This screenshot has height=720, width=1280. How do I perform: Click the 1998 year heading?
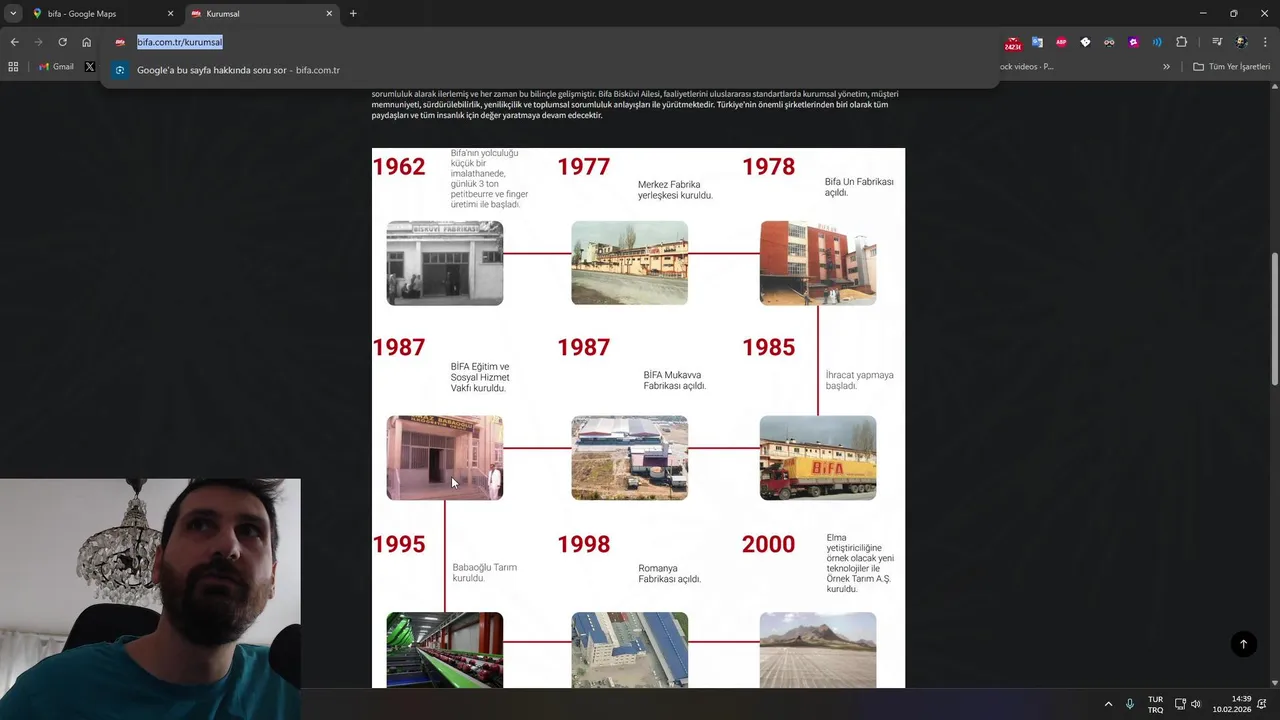pos(584,545)
